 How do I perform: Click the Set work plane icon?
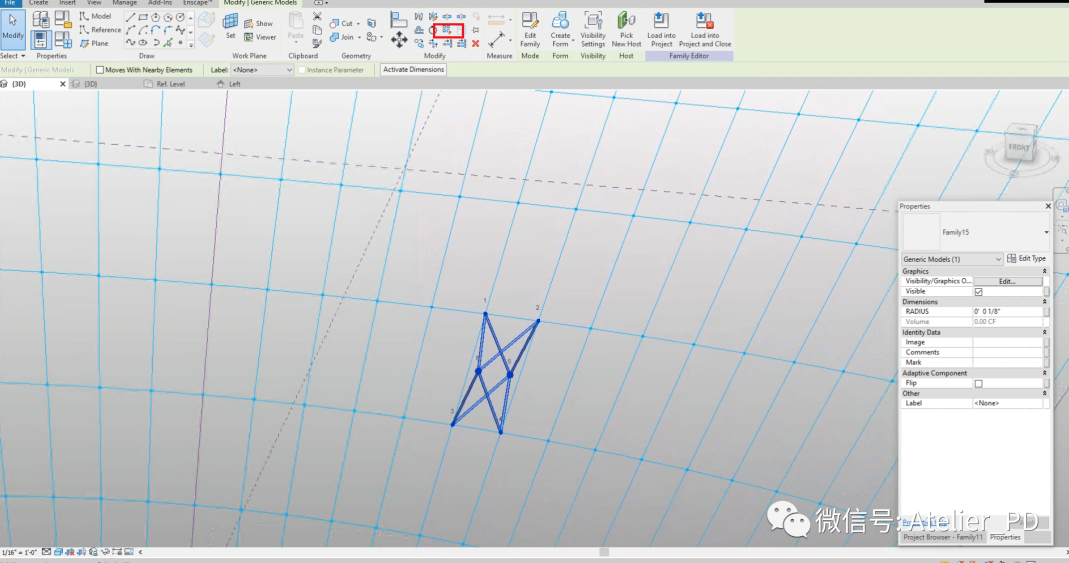pos(230,27)
